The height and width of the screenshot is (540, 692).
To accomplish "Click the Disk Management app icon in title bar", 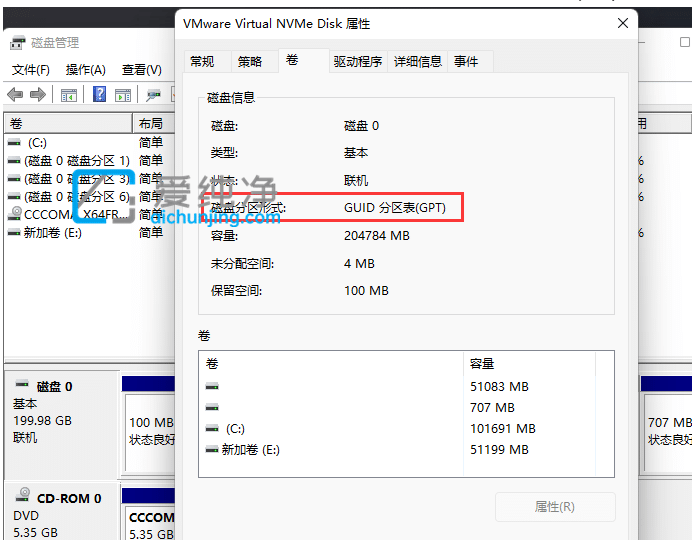I will coord(18,43).
